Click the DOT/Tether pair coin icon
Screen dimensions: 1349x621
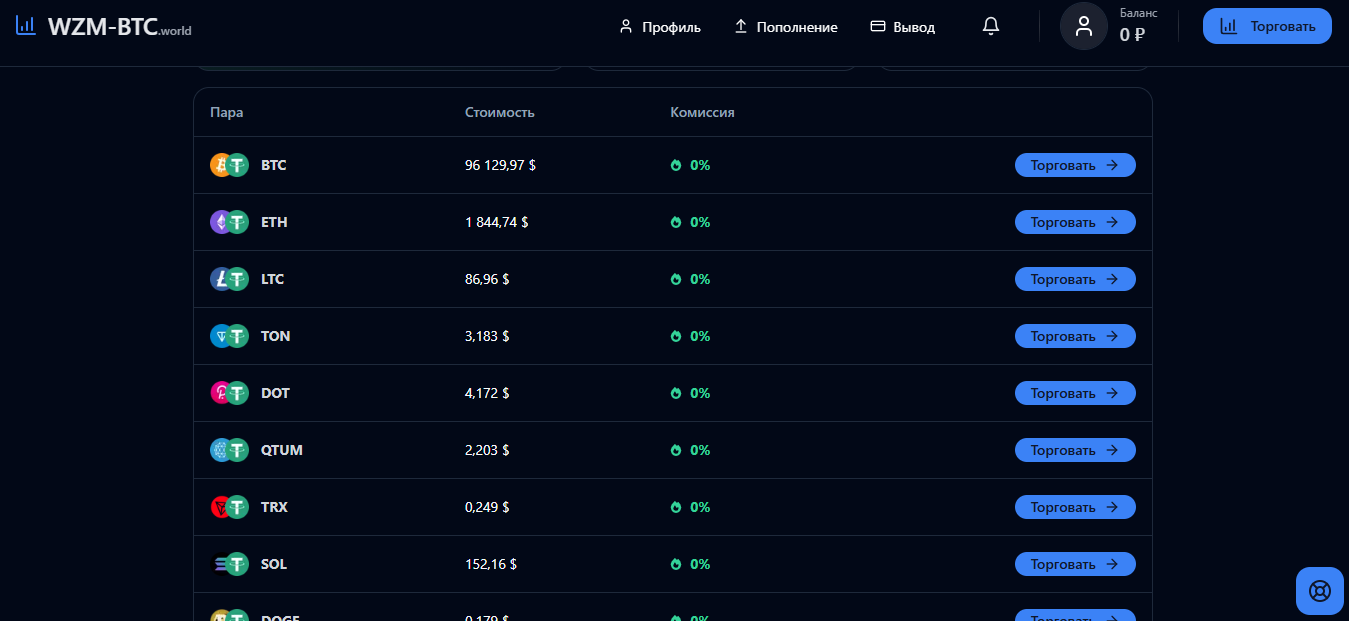click(x=229, y=393)
